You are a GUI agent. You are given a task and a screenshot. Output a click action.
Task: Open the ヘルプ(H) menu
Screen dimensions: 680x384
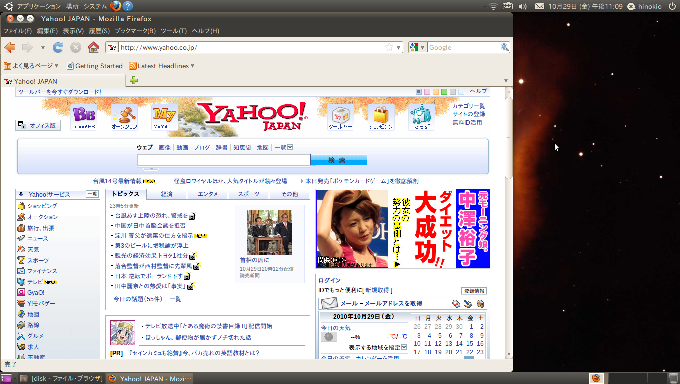pos(206,31)
